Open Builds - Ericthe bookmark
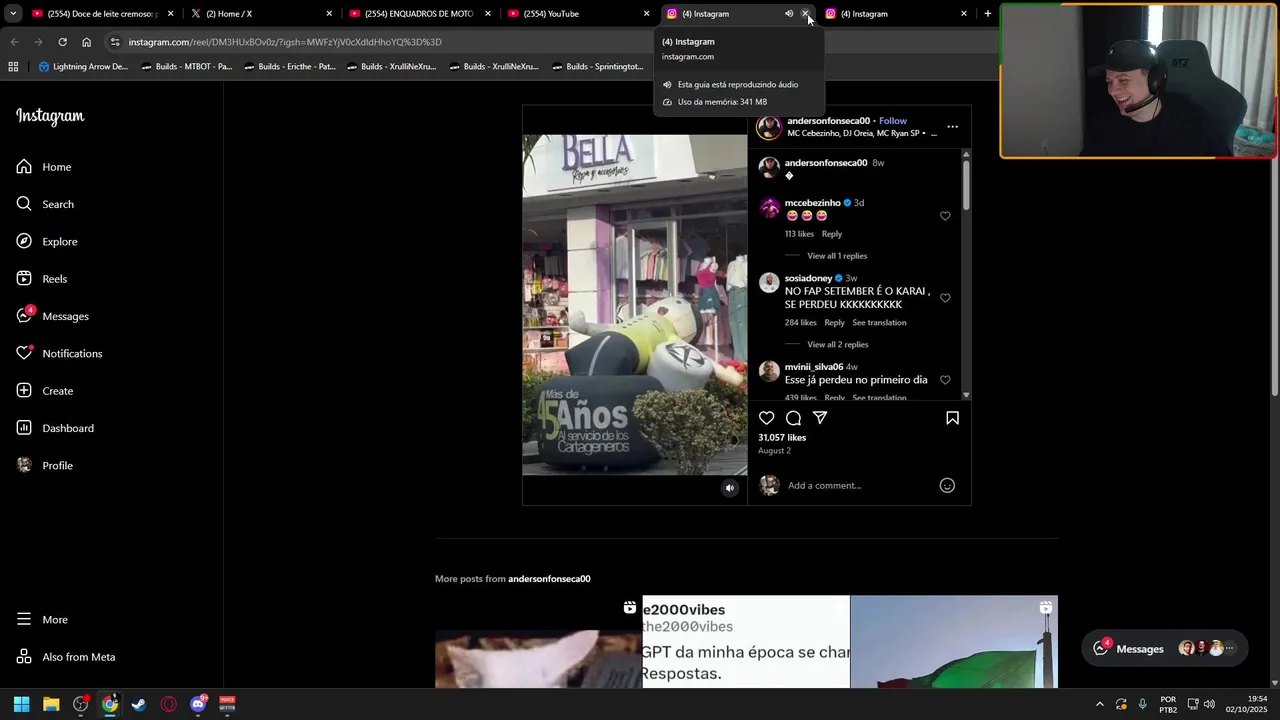Viewport: 1280px width, 720px height. (x=289, y=67)
